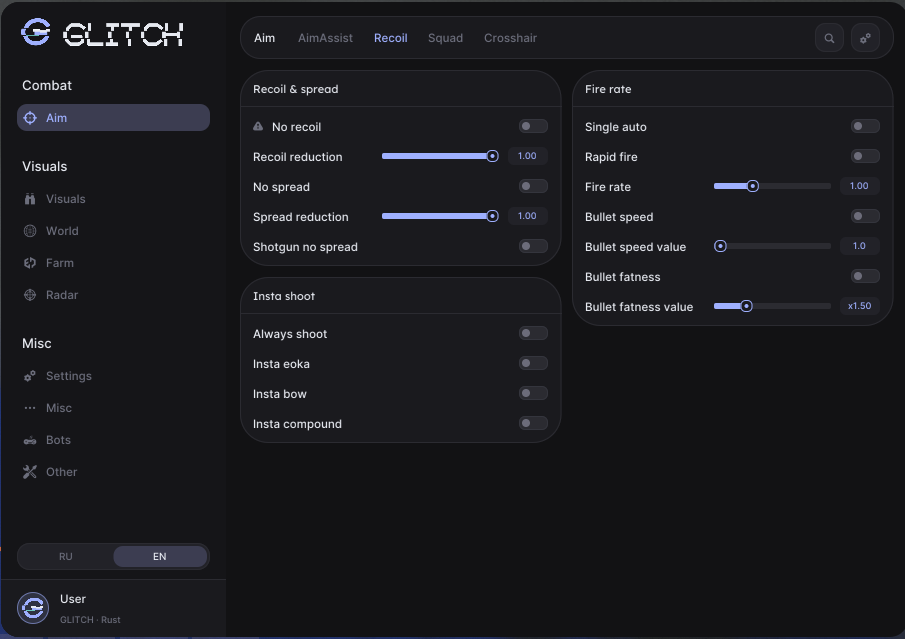
Task: Turn on the Insta bow toggle
Action: [x=533, y=393]
